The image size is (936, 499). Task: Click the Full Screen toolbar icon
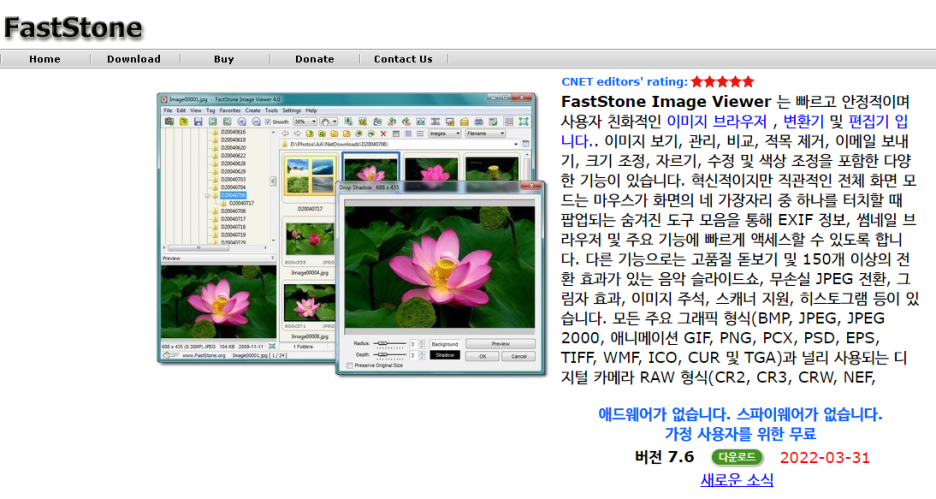(524, 122)
